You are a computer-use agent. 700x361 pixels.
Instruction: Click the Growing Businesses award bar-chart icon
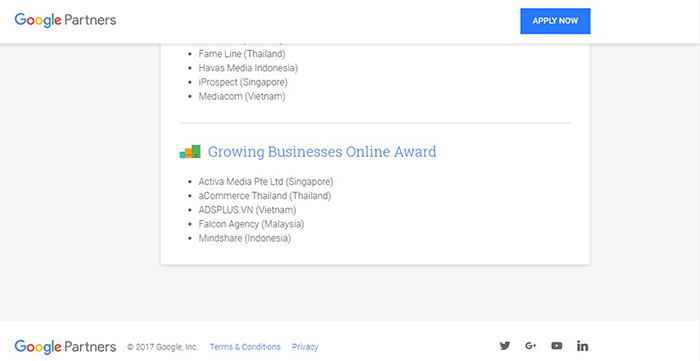click(x=190, y=152)
